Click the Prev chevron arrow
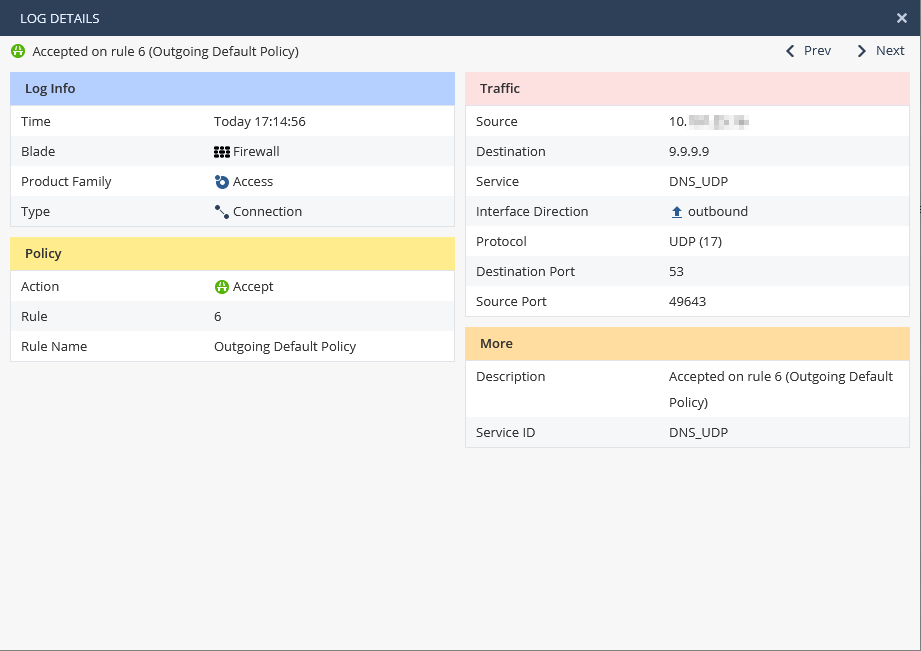This screenshot has height=651, width=921. tap(790, 51)
